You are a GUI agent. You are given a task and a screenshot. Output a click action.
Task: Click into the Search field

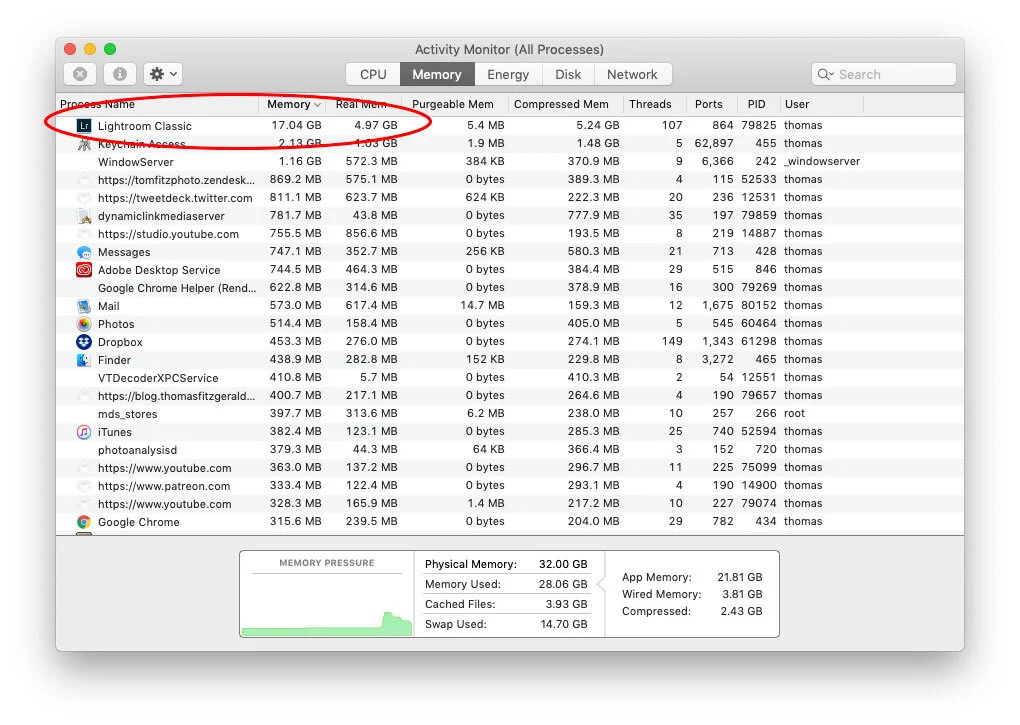(x=884, y=74)
